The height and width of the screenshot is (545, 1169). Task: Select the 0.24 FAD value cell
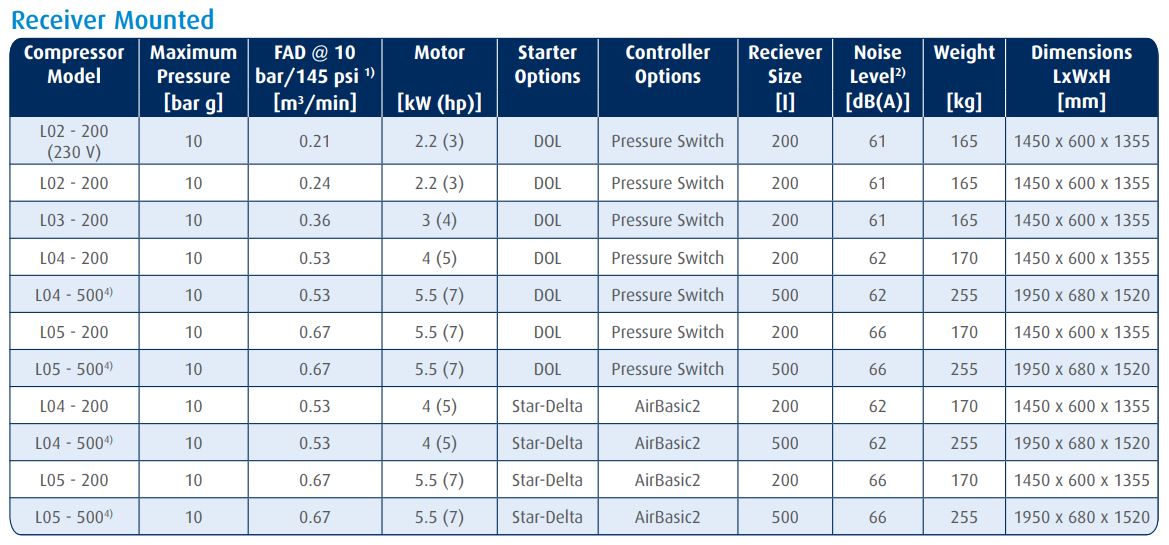click(315, 183)
